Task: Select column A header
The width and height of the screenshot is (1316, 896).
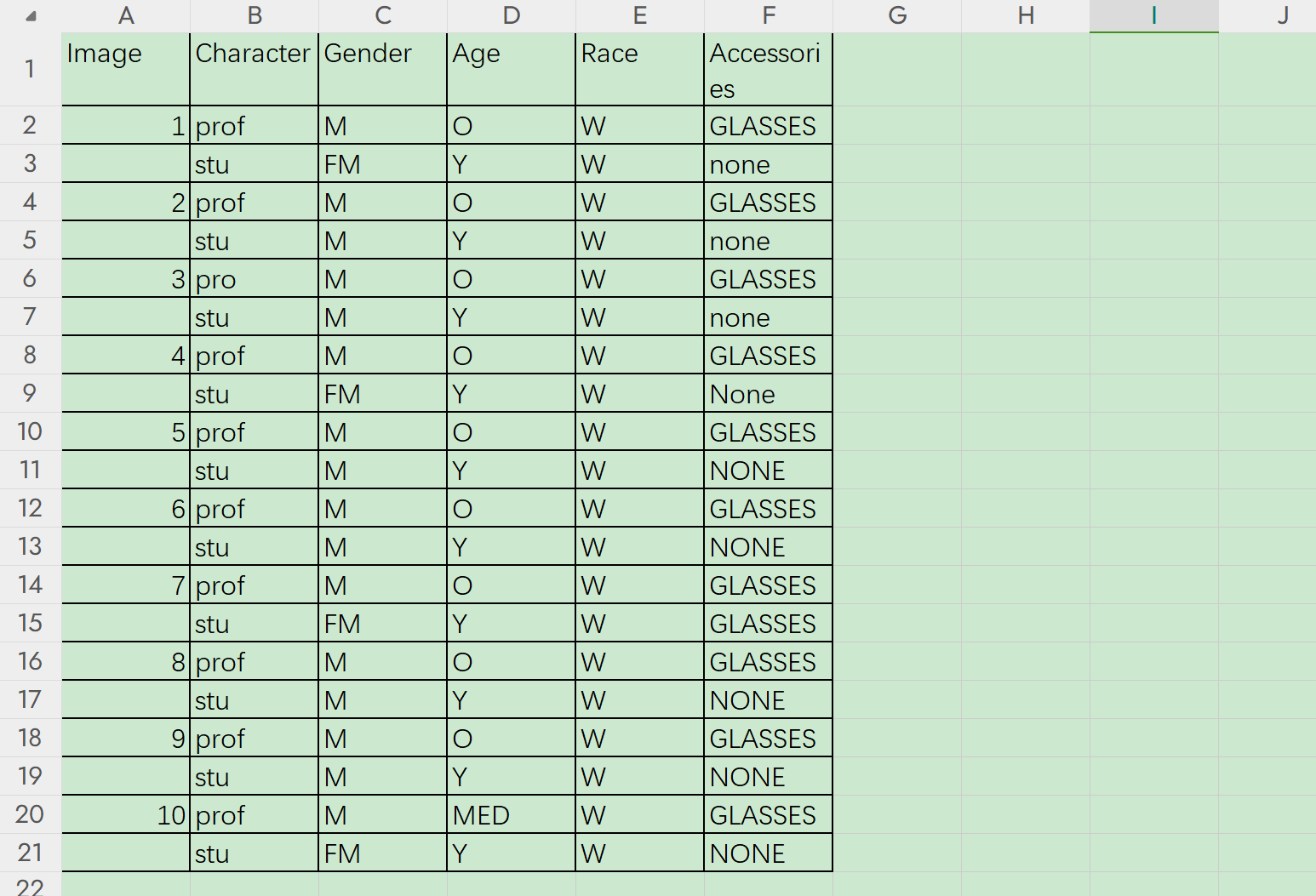Action: click(x=126, y=15)
